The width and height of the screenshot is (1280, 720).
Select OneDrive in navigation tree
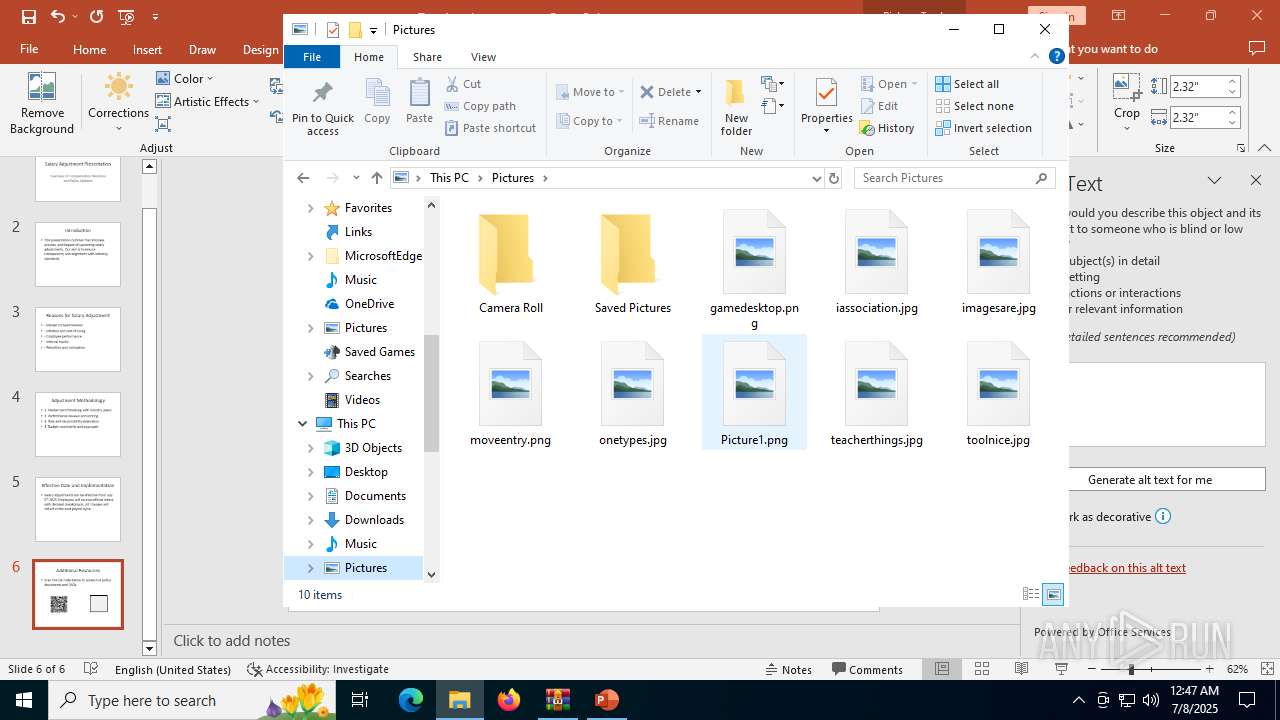[369, 304]
